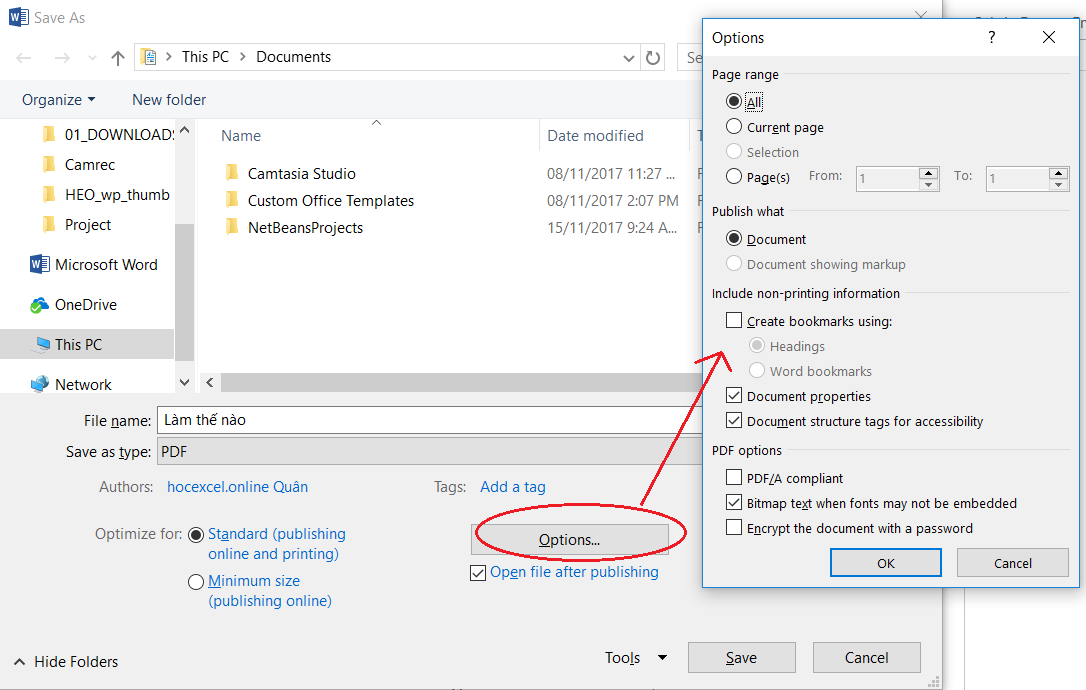Open the Organize dropdown menu
Image resolution: width=1086 pixels, height=690 pixels.
click(58, 100)
